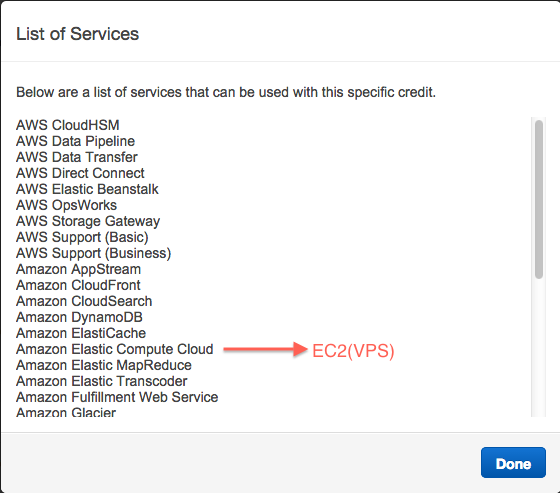Select Amazon Elastic Compute Cloud entry
The width and height of the screenshot is (560, 493).
pyautogui.click(x=115, y=349)
